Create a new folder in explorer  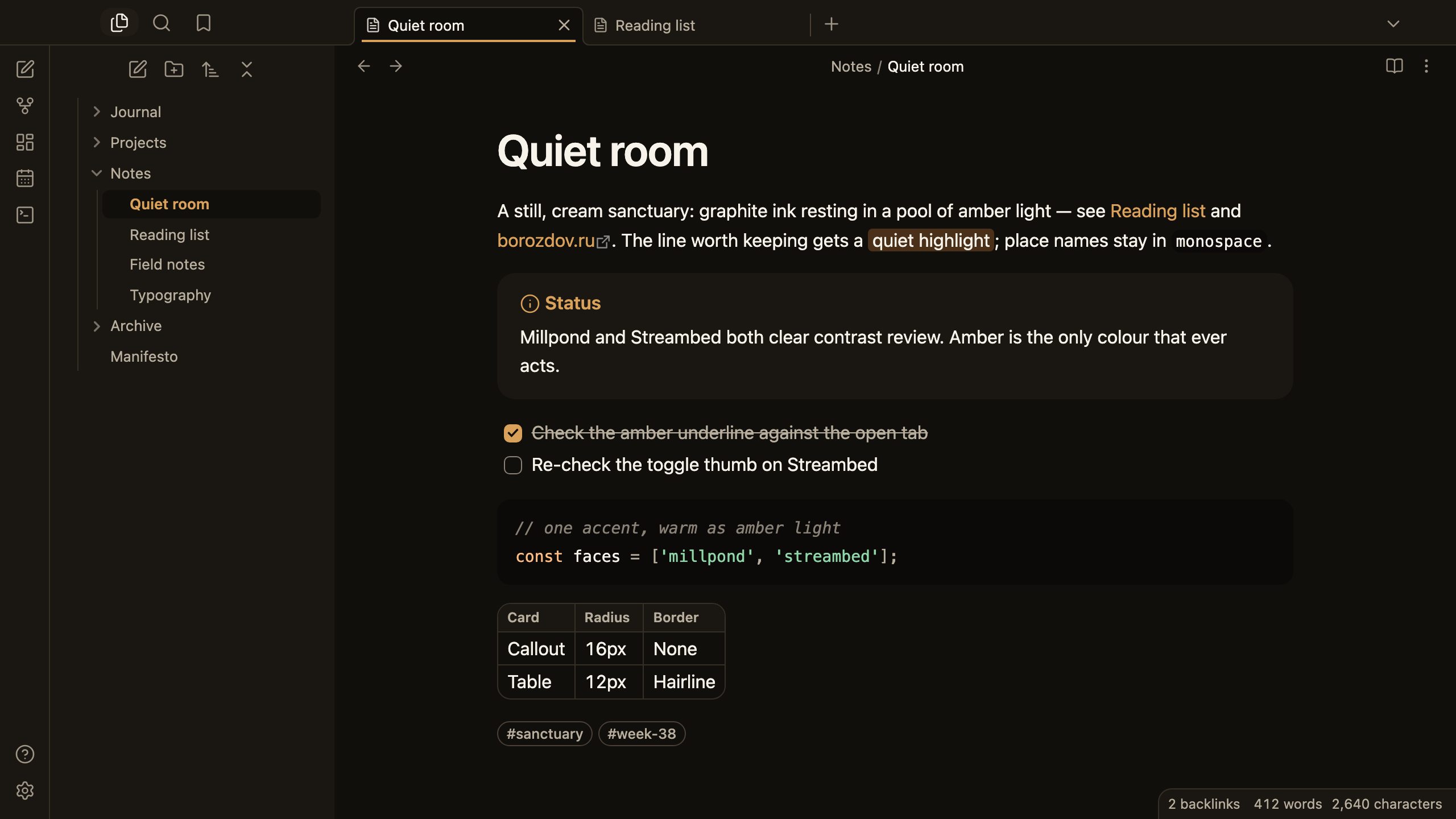click(174, 69)
